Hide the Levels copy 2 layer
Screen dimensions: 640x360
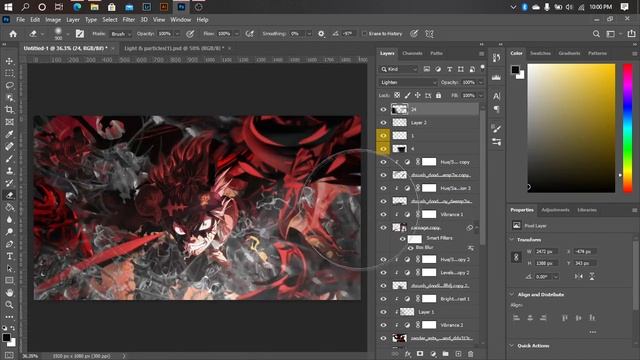(383, 273)
